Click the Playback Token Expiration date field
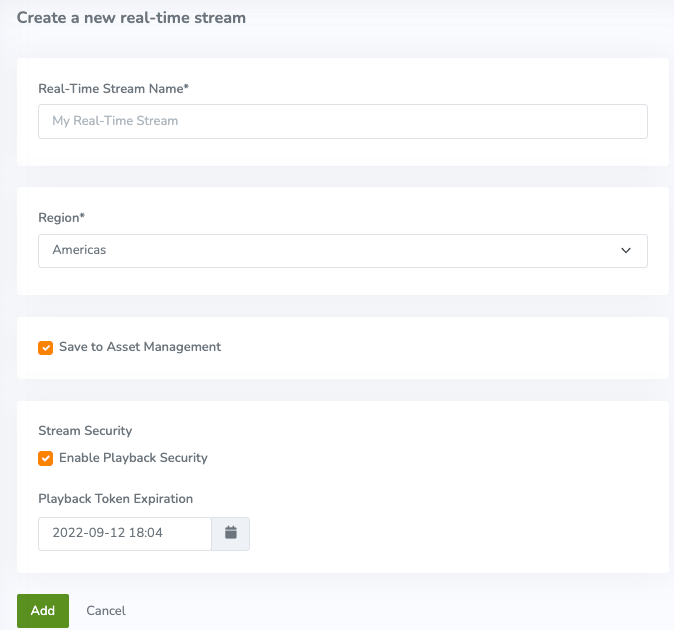The width and height of the screenshot is (674, 630). point(124,533)
